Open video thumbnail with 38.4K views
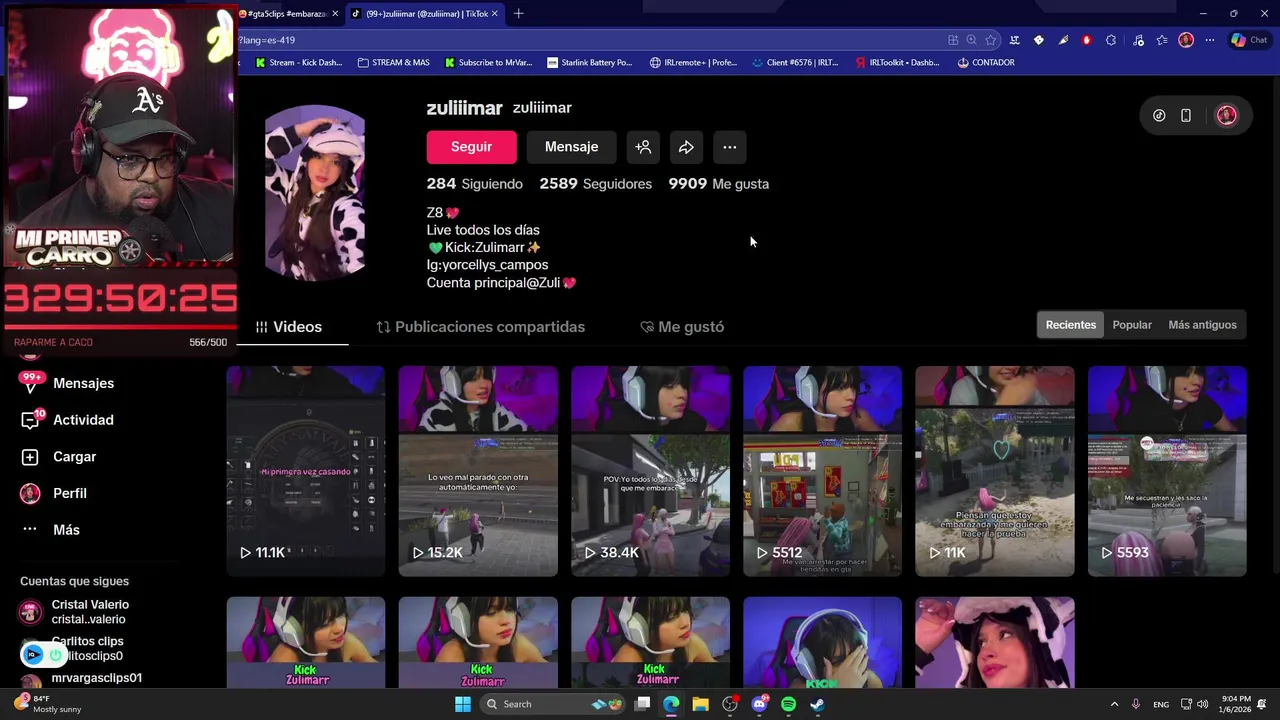The image size is (1280, 720). (650, 471)
